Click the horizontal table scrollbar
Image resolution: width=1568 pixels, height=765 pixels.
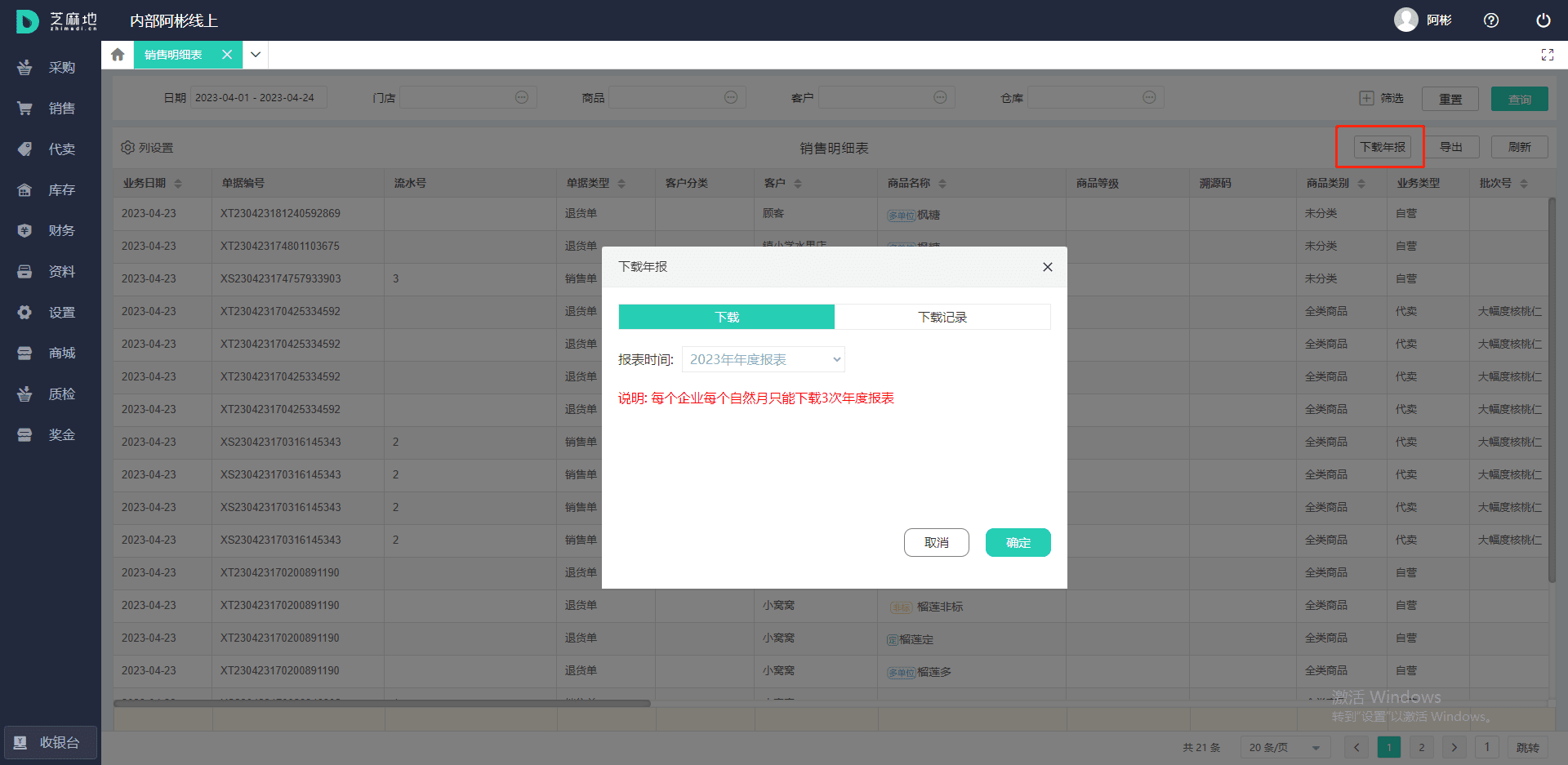(x=382, y=703)
